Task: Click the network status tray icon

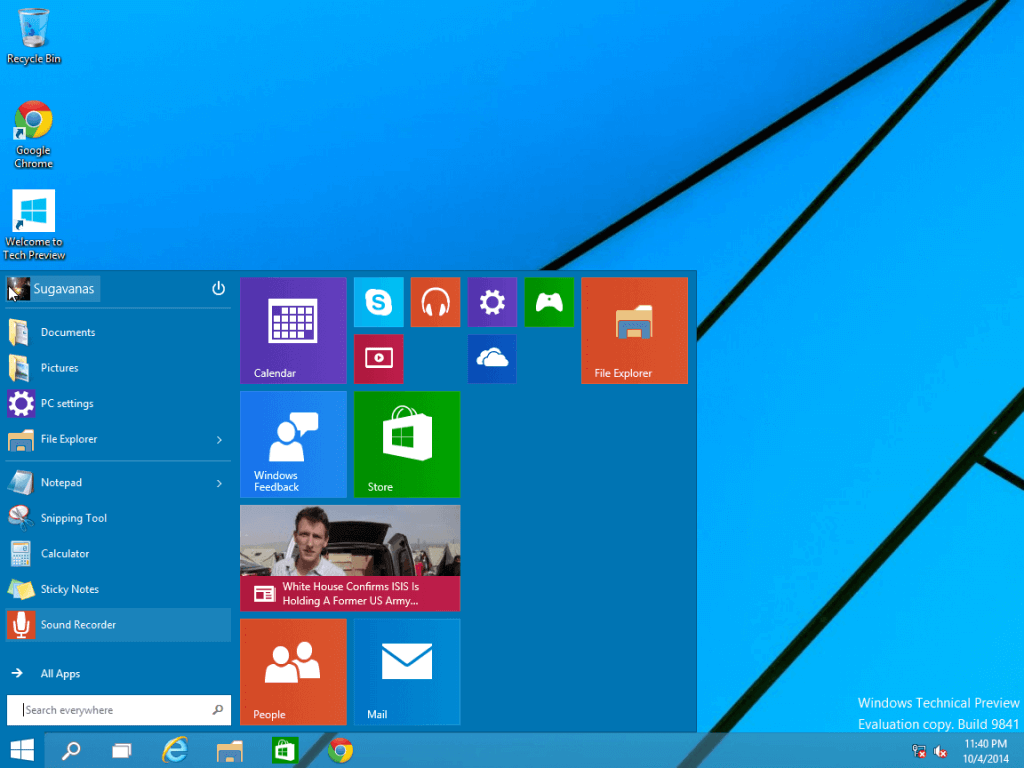Action: pyautogui.click(x=919, y=751)
